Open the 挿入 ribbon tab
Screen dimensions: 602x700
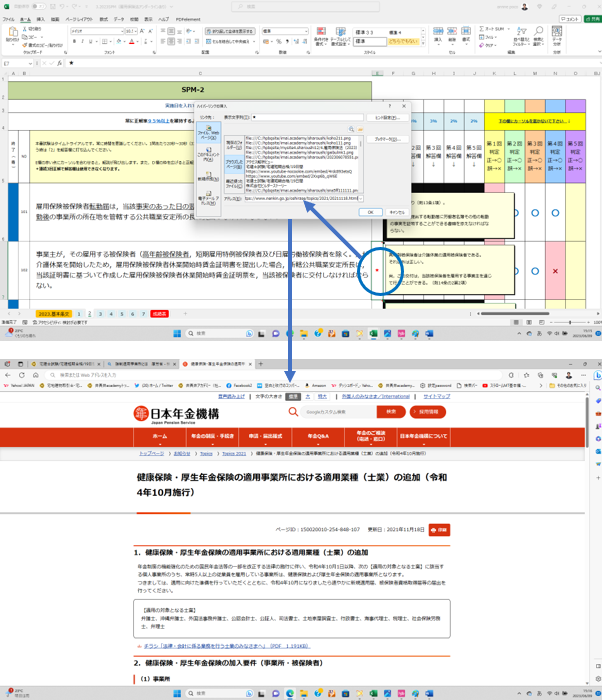pyautogui.click(x=41, y=20)
